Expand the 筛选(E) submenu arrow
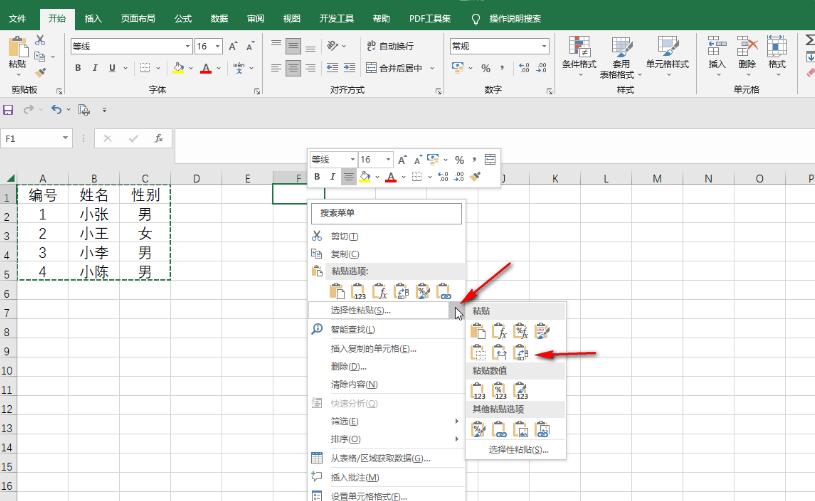The width and height of the screenshot is (815, 501). click(456, 421)
